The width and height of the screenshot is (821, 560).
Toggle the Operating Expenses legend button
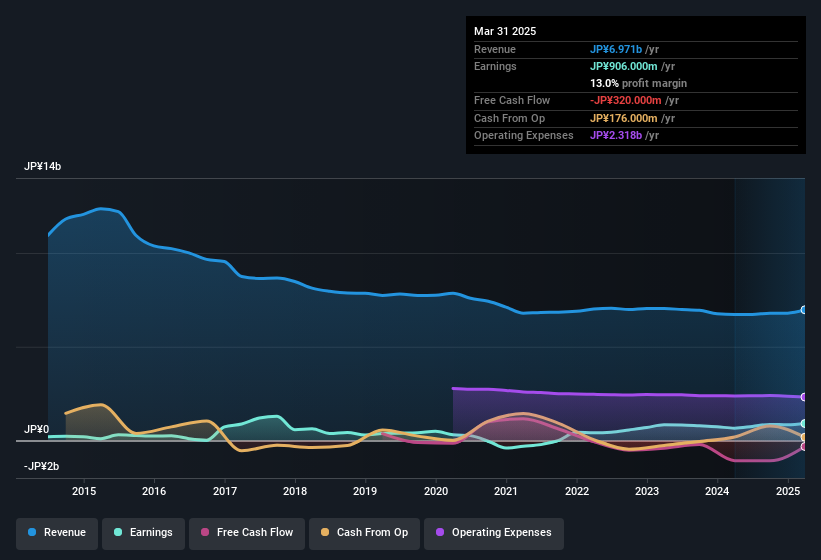493,533
